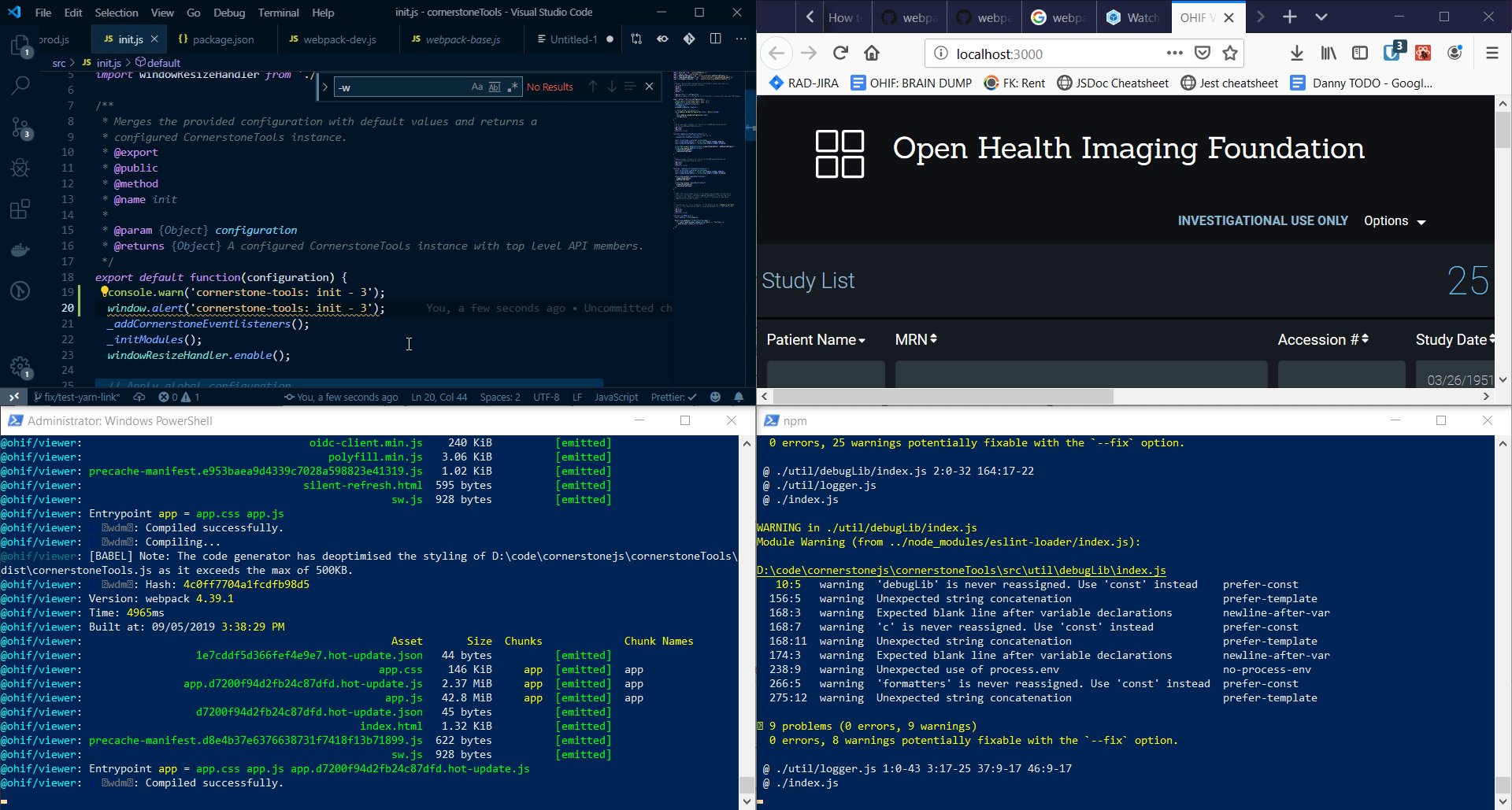Open the Debug menu

point(228,13)
